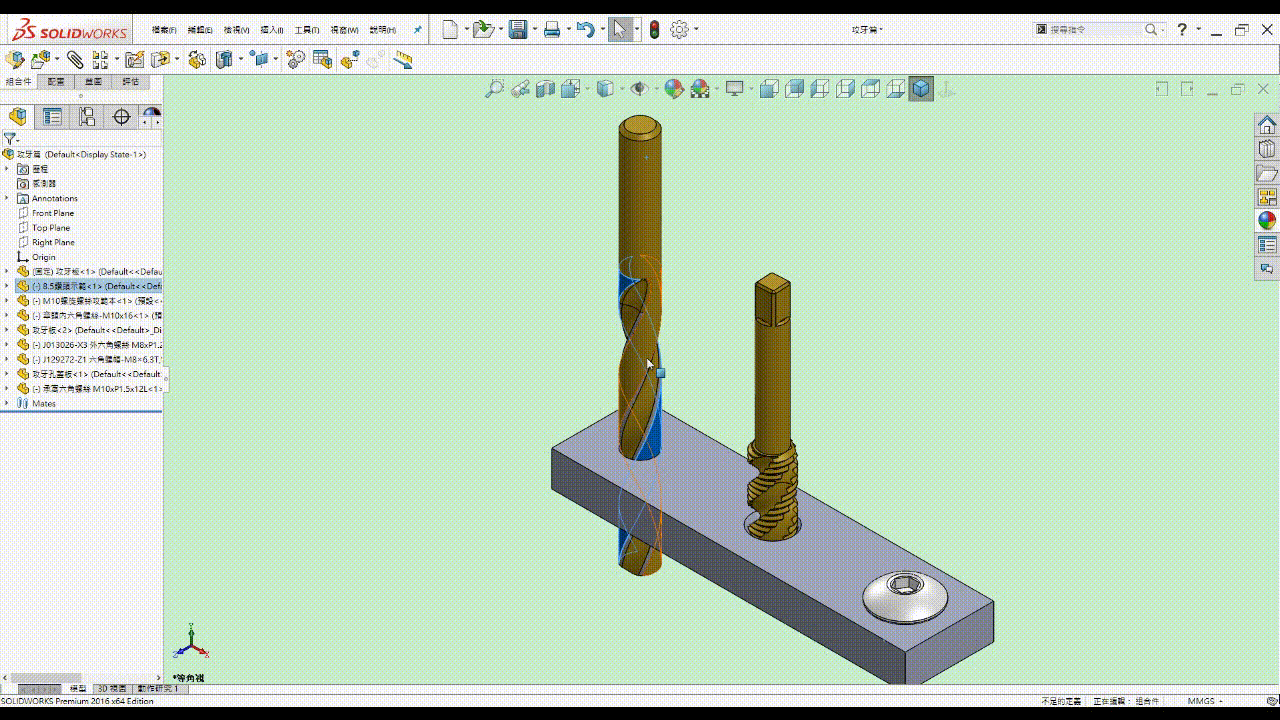Image resolution: width=1280 pixels, height=720 pixels.
Task: Open the New document dropdown arrow
Action: (x=466, y=30)
